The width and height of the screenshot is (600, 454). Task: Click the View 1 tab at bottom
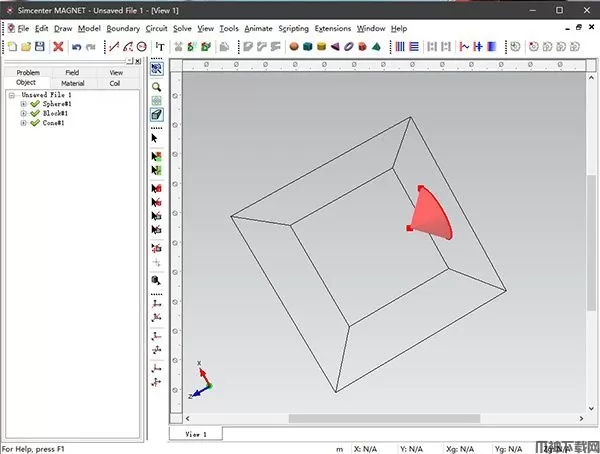coord(195,434)
